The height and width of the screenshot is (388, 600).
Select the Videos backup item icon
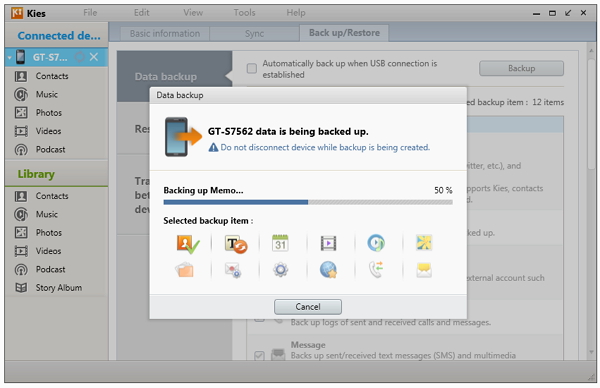(x=328, y=243)
